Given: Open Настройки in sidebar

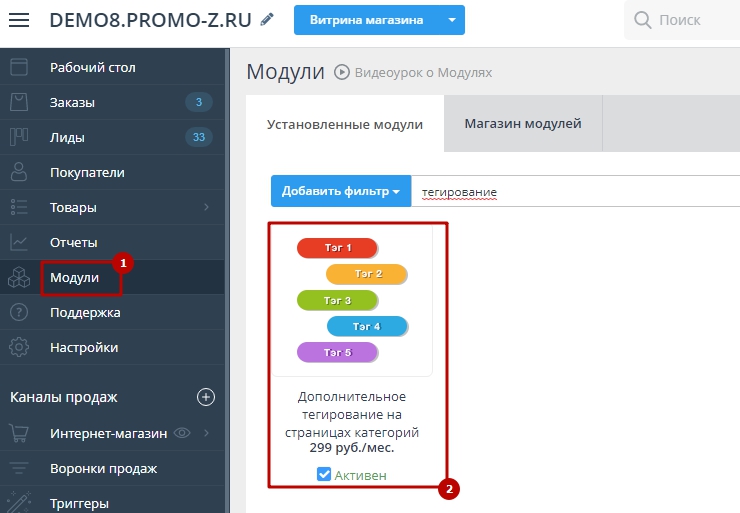Looking at the screenshot, I should click(84, 347).
